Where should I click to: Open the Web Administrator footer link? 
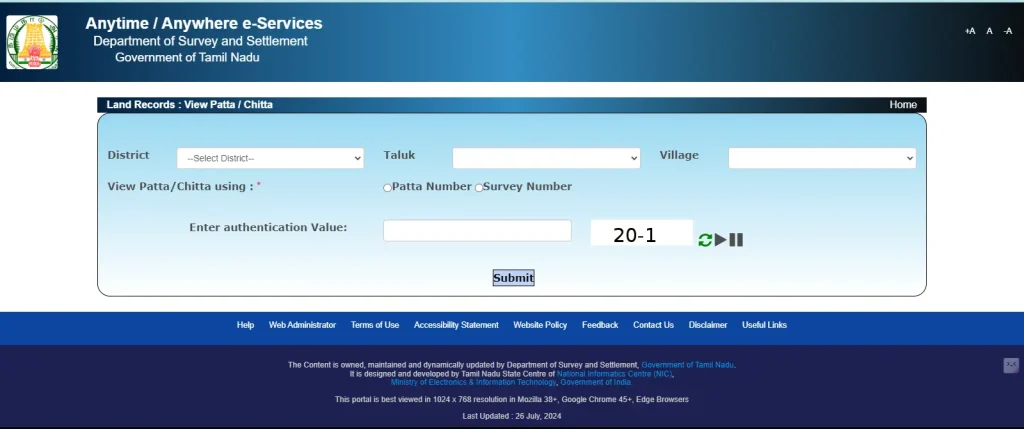(x=302, y=325)
